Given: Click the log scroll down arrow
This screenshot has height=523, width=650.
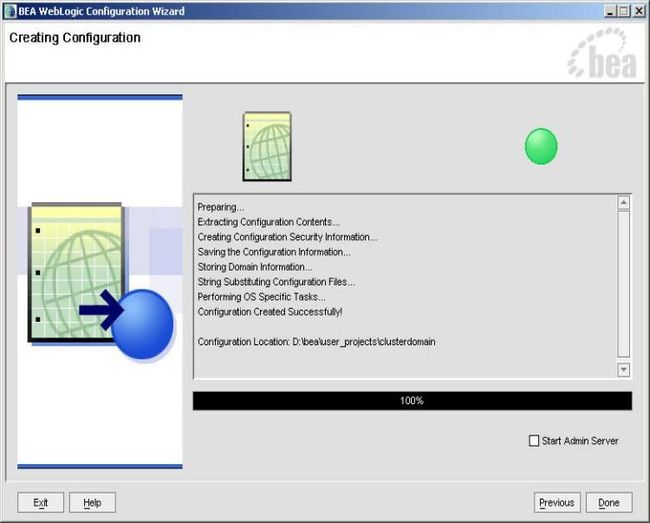Looking at the screenshot, I should (623, 369).
